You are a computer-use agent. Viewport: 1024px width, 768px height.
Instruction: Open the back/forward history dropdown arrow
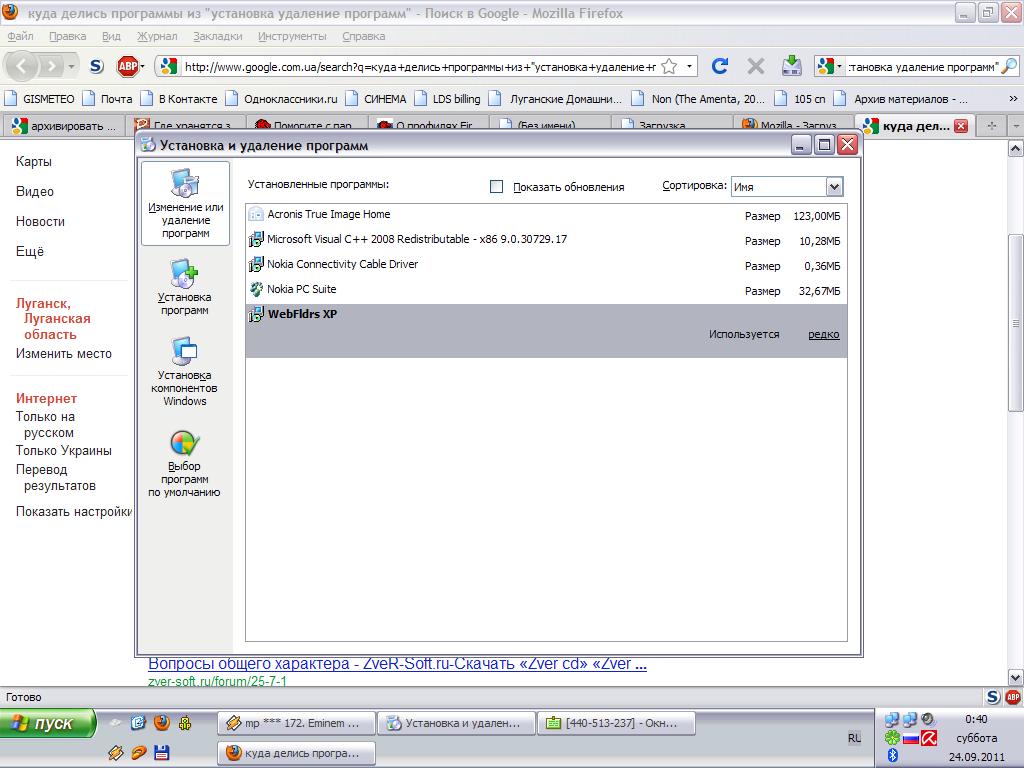[x=71, y=67]
